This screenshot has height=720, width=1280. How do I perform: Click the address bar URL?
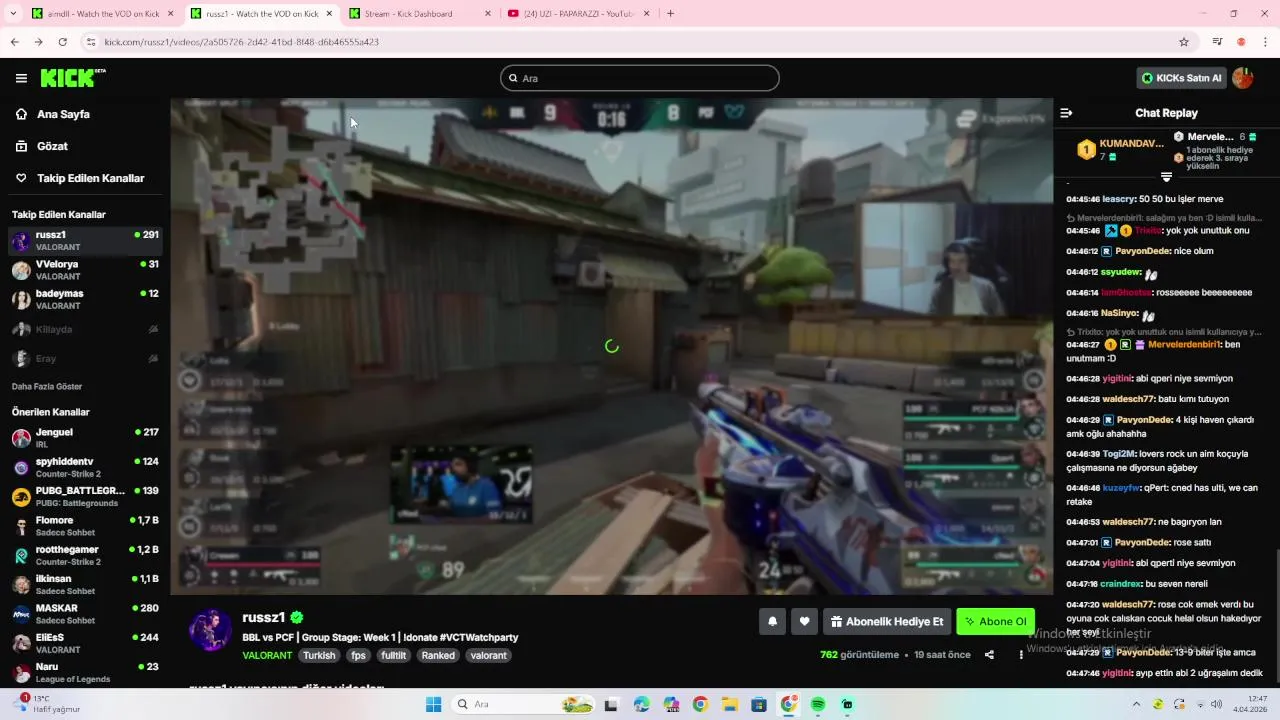click(241, 42)
